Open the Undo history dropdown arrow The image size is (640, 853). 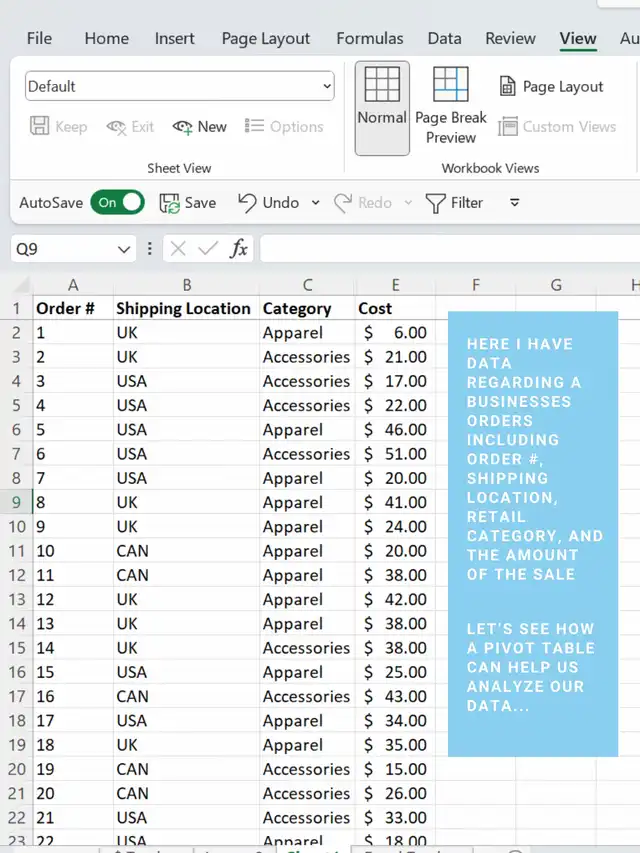(x=315, y=203)
